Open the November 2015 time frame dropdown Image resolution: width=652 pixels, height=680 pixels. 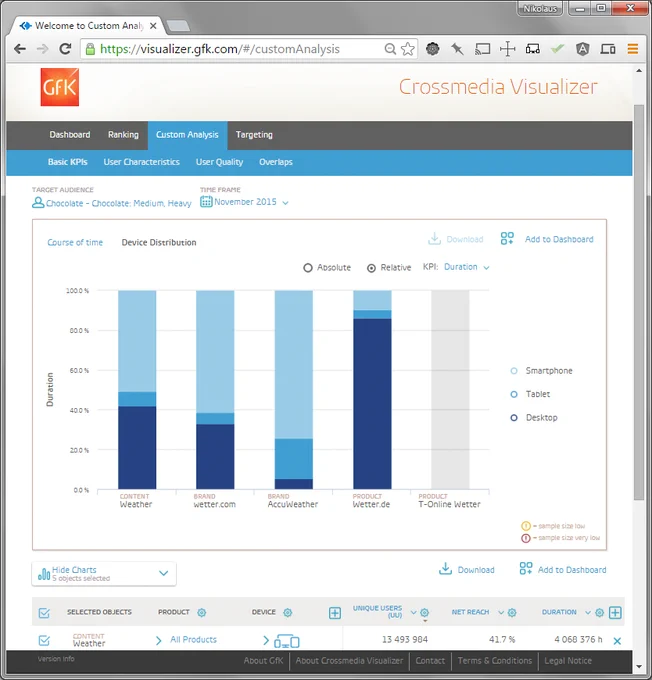click(x=251, y=202)
